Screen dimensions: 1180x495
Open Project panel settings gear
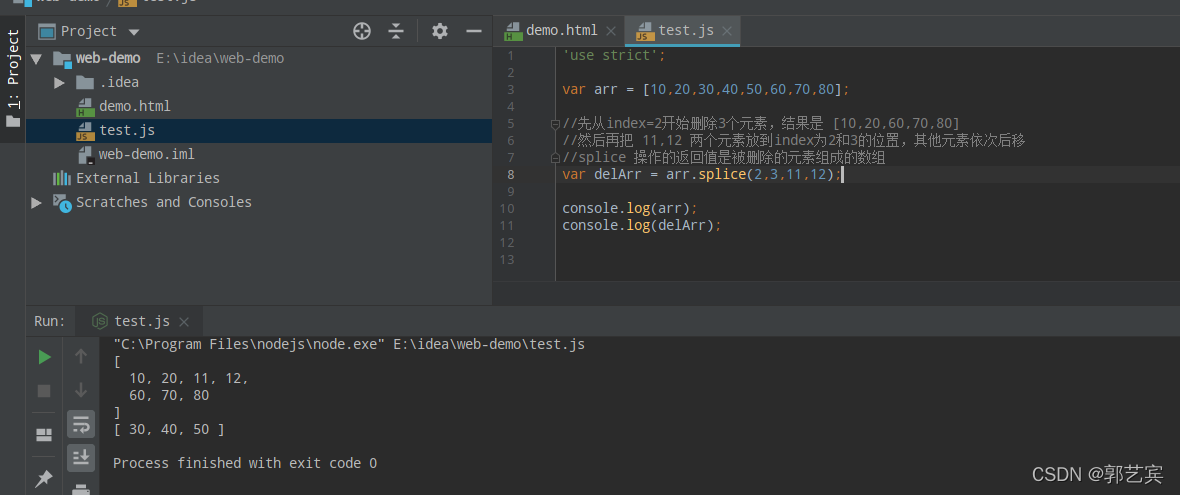coord(439,31)
